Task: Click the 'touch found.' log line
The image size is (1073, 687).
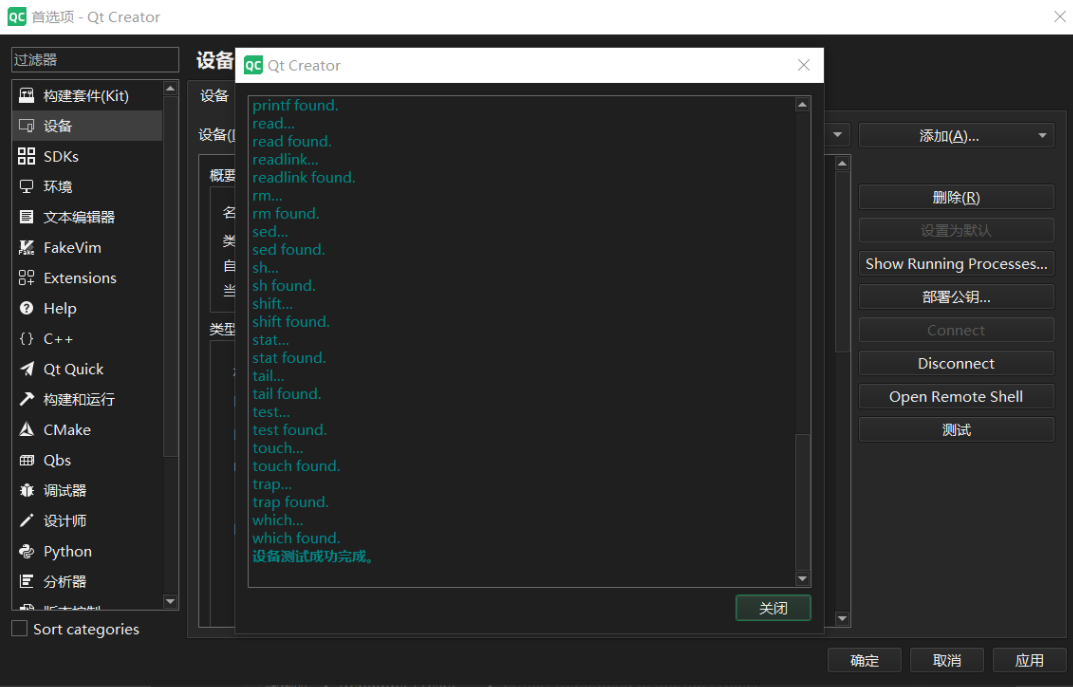Action: [296, 466]
